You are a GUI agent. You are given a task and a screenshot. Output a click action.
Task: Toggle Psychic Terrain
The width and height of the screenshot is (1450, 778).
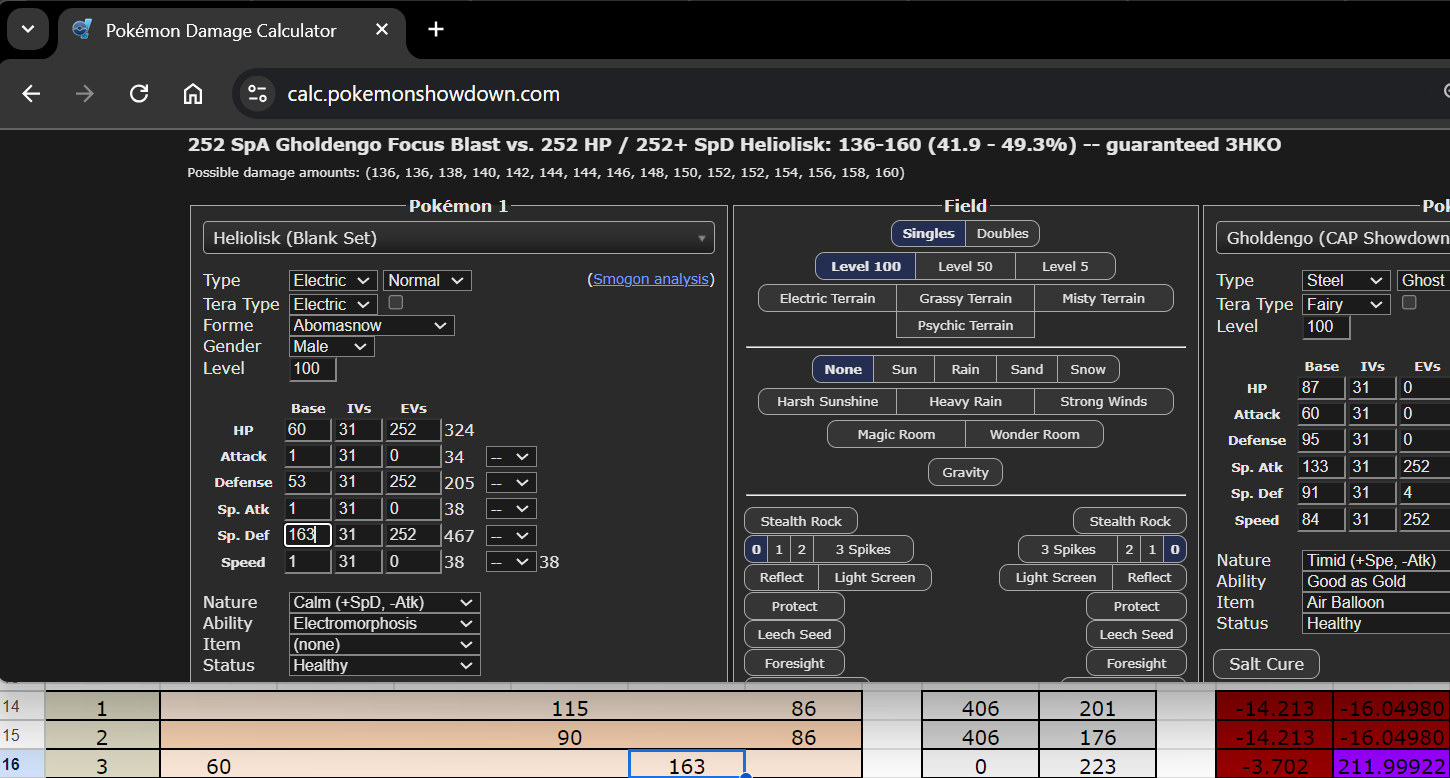pyautogui.click(x=965, y=325)
